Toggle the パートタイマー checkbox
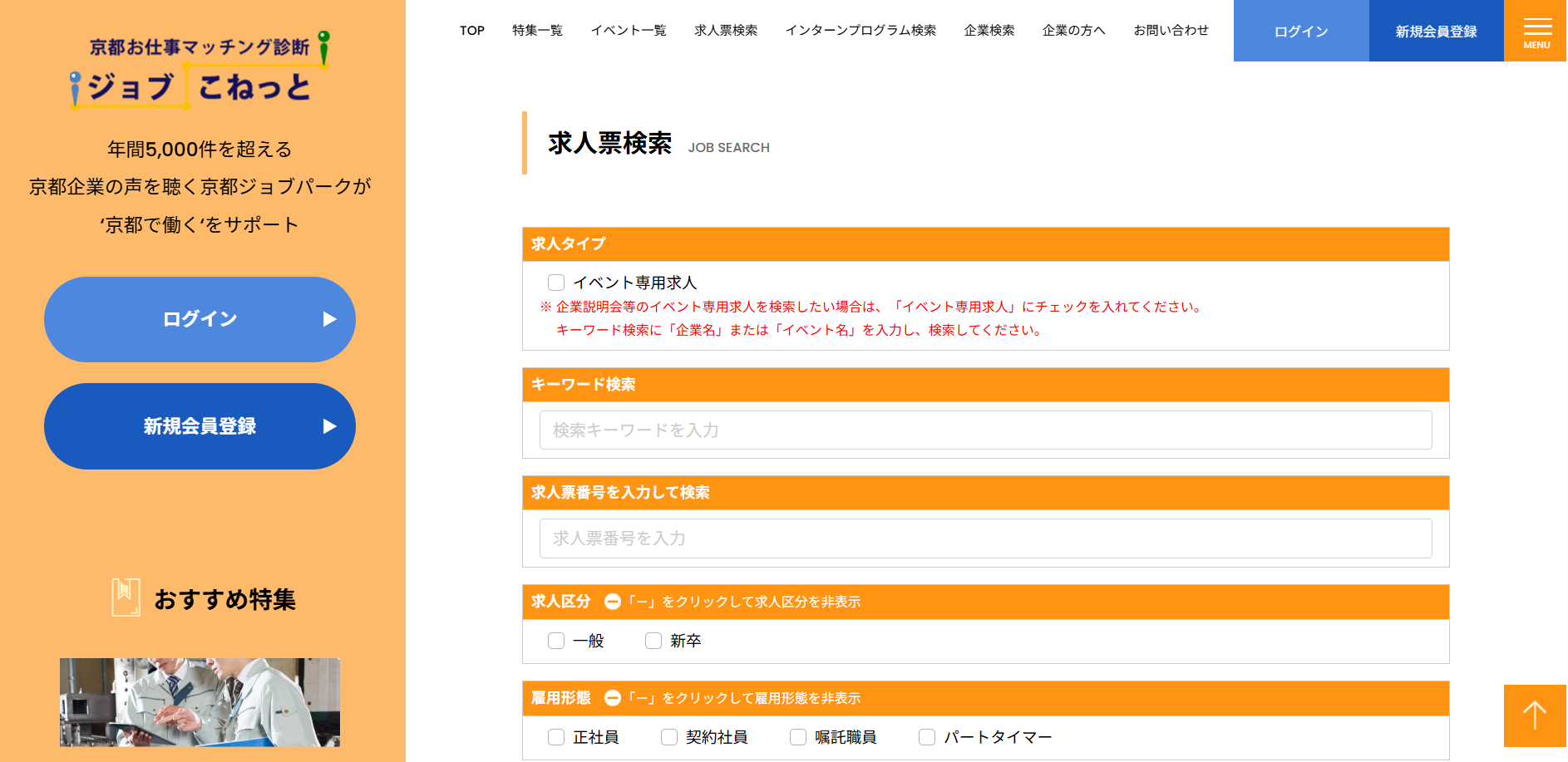1568x762 pixels. coord(927,737)
